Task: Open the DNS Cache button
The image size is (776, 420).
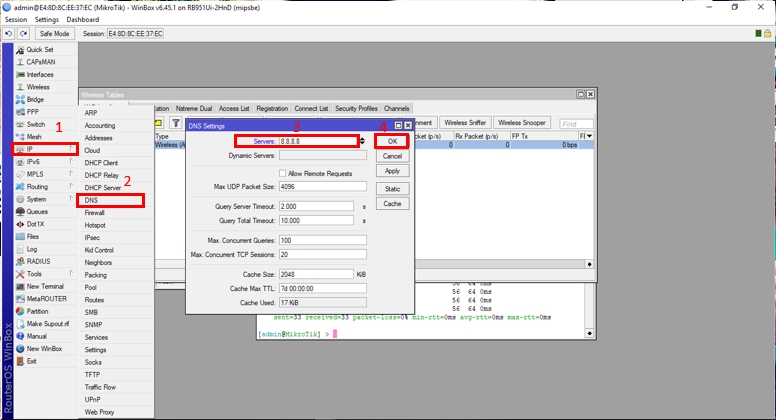Action: click(392, 204)
